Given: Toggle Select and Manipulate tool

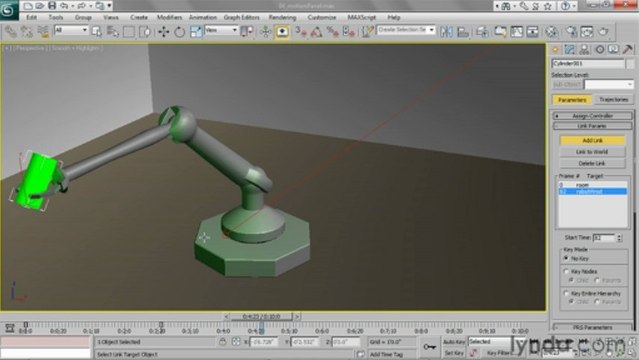Looking at the screenshot, I should 266,31.
